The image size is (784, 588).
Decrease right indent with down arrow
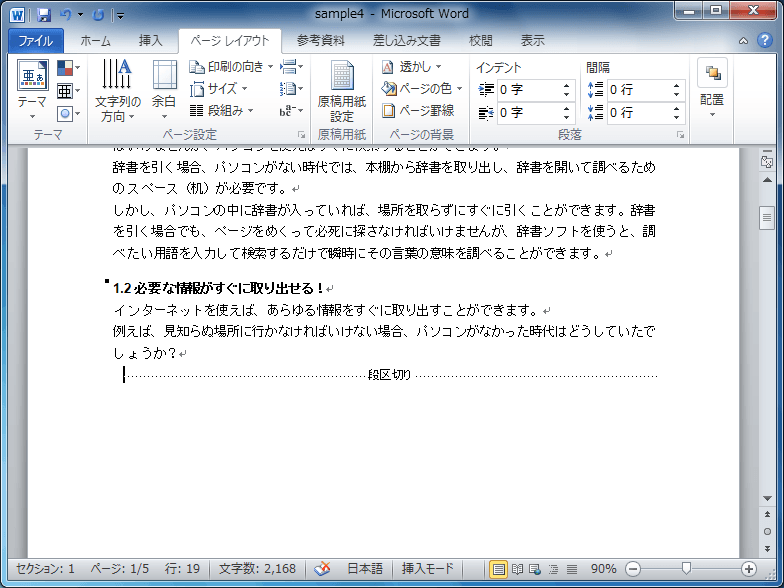566,118
